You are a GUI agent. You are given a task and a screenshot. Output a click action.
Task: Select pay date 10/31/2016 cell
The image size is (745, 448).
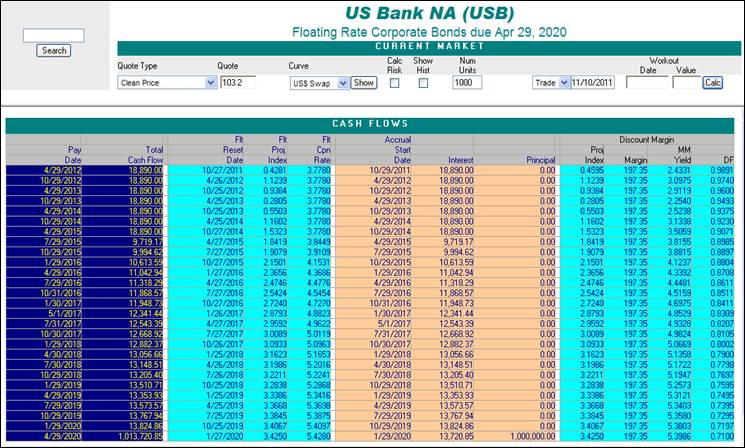[44, 293]
